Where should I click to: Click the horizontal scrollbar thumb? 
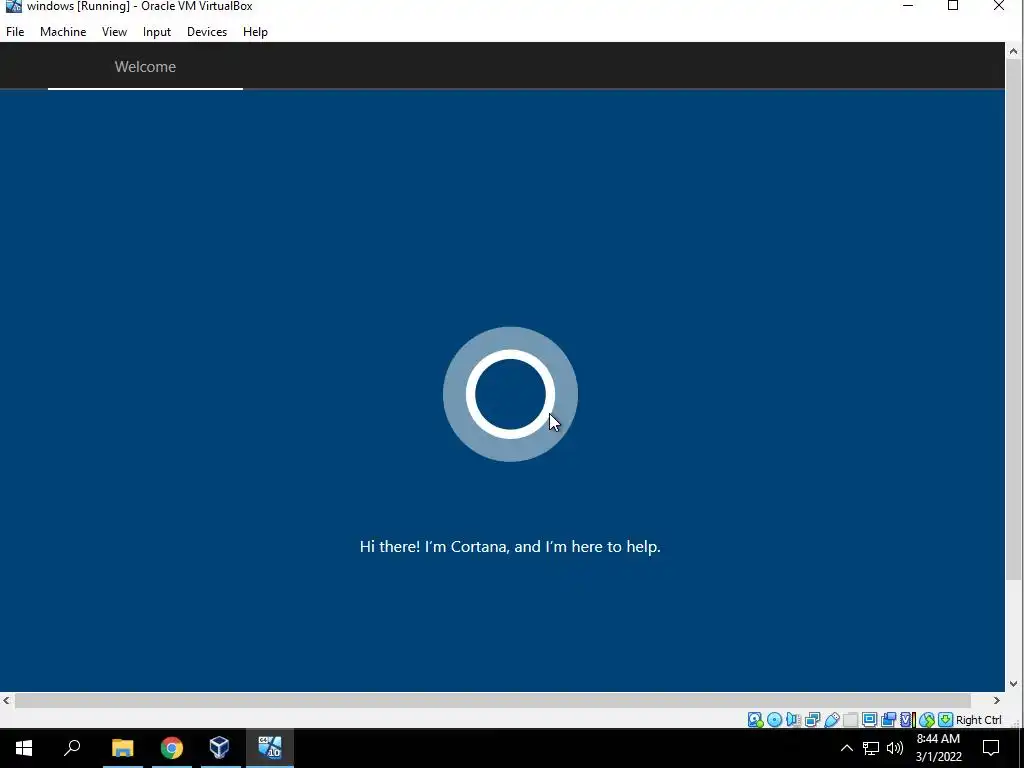(493, 700)
